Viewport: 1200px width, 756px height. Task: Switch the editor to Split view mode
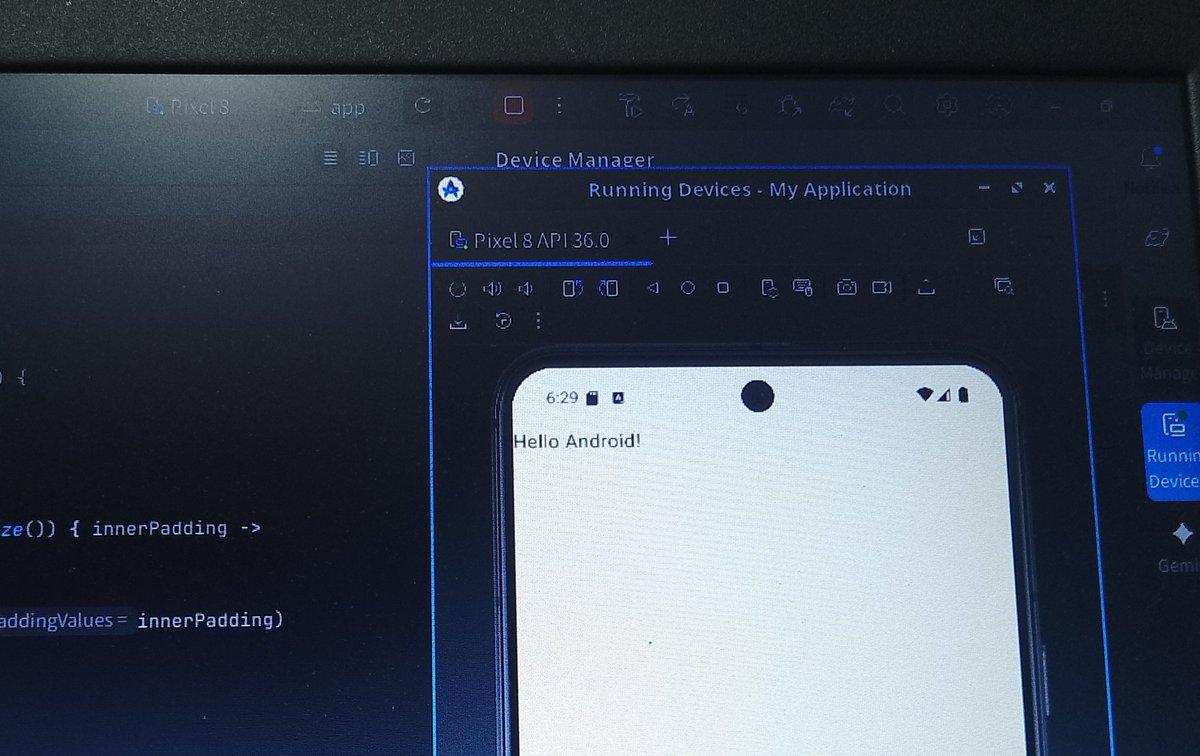(368, 157)
